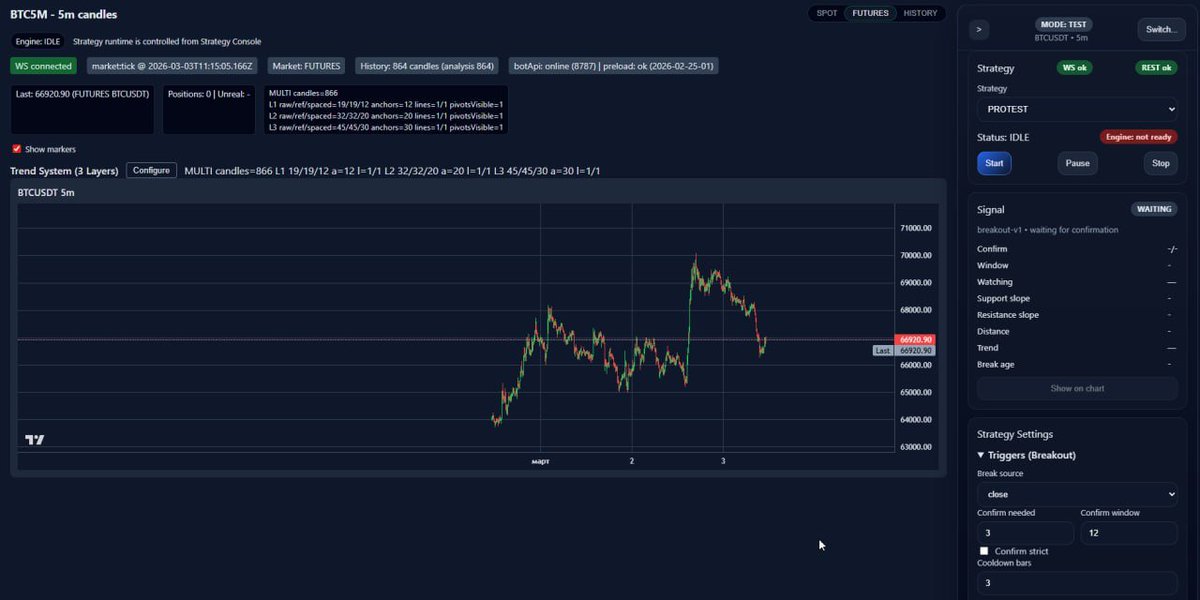Click the botApi online status chip

pos(613,66)
